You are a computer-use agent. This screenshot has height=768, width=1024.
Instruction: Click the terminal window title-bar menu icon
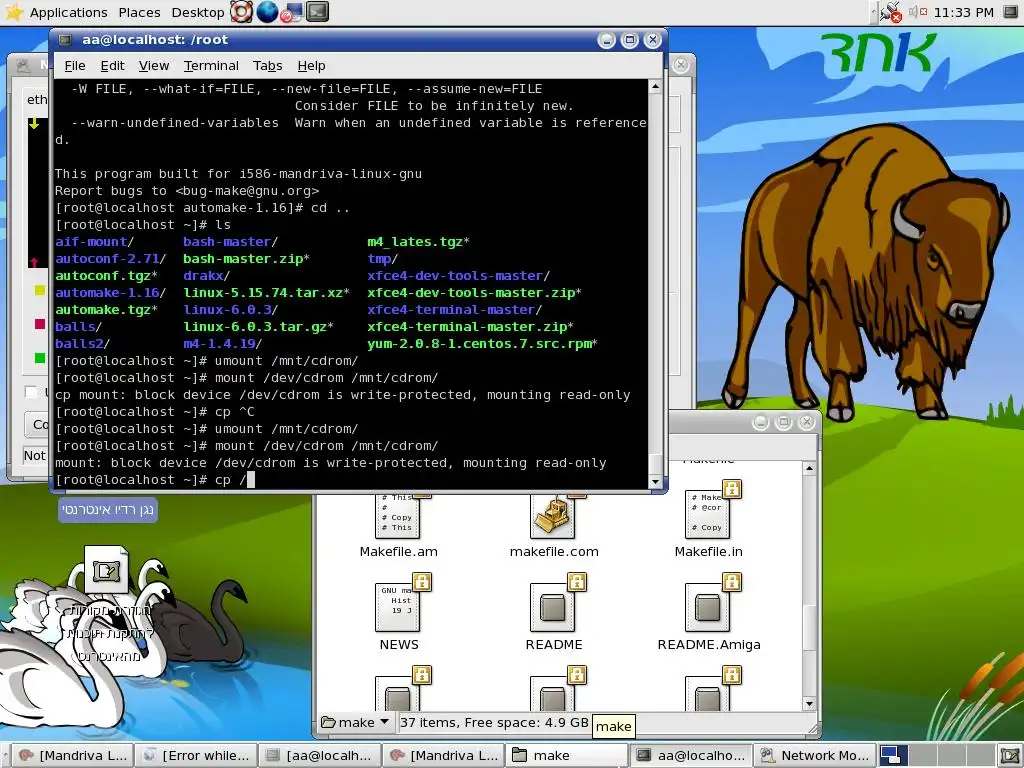tap(65, 40)
